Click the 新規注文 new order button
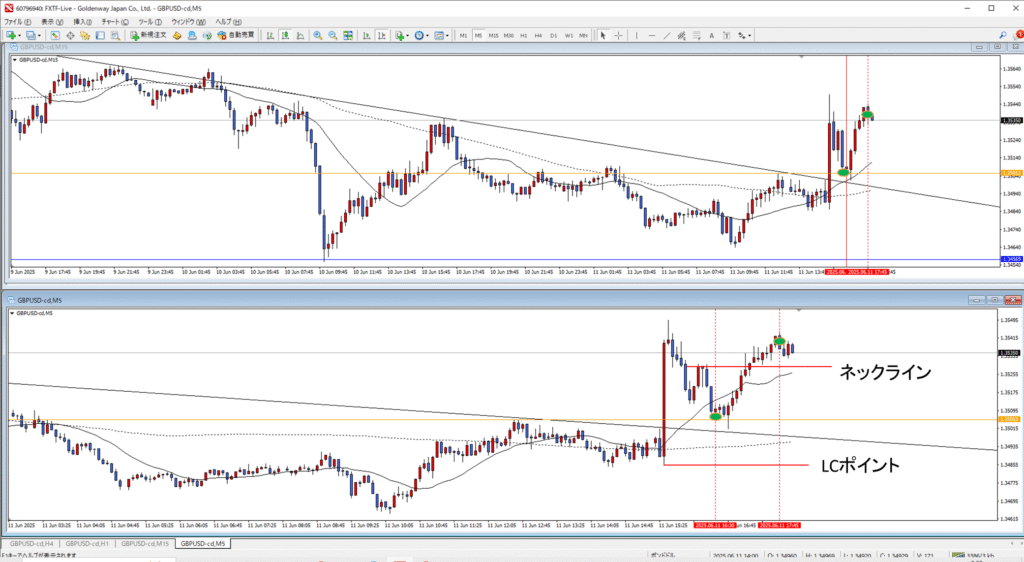This screenshot has width=1024, height=562. (x=148, y=35)
